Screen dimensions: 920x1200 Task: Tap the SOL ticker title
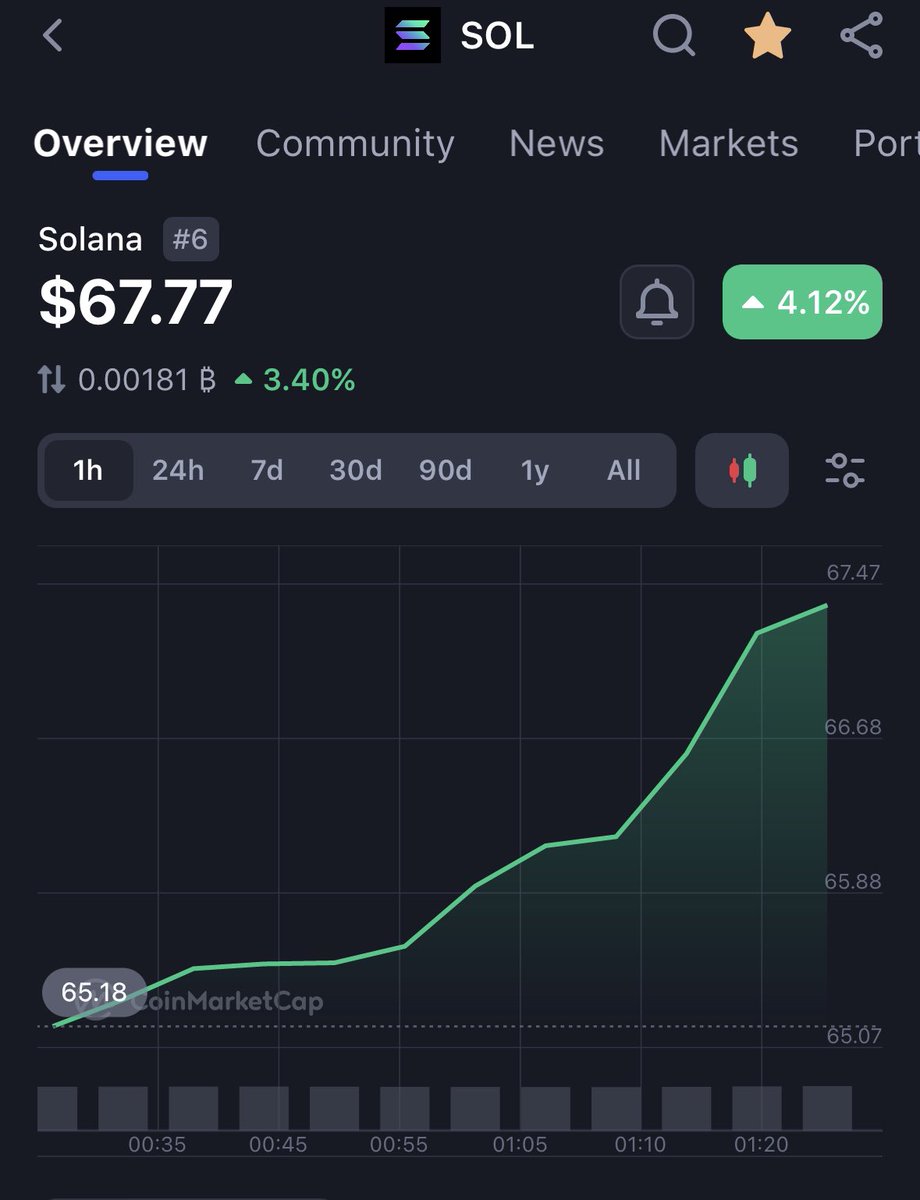(x=497, y=36)
